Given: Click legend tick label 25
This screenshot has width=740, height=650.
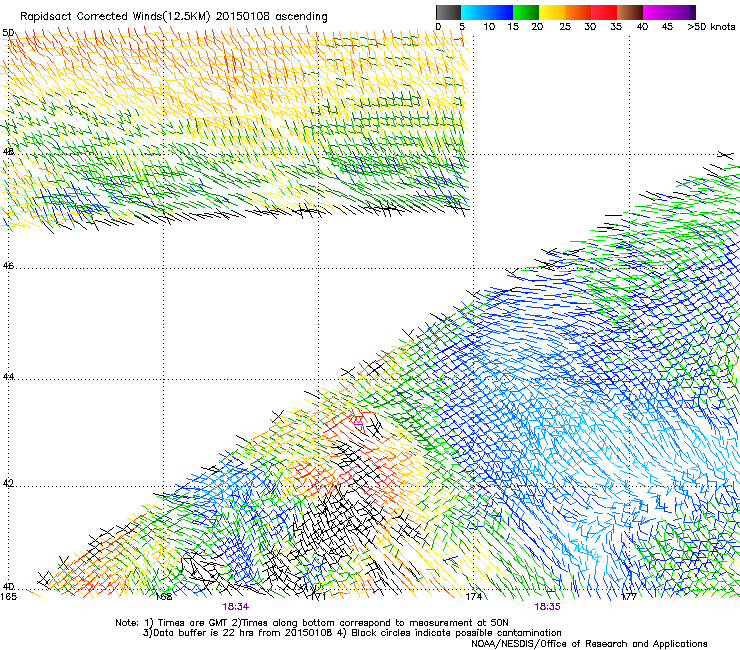Looking at the screenshot, I should [565, 26].
